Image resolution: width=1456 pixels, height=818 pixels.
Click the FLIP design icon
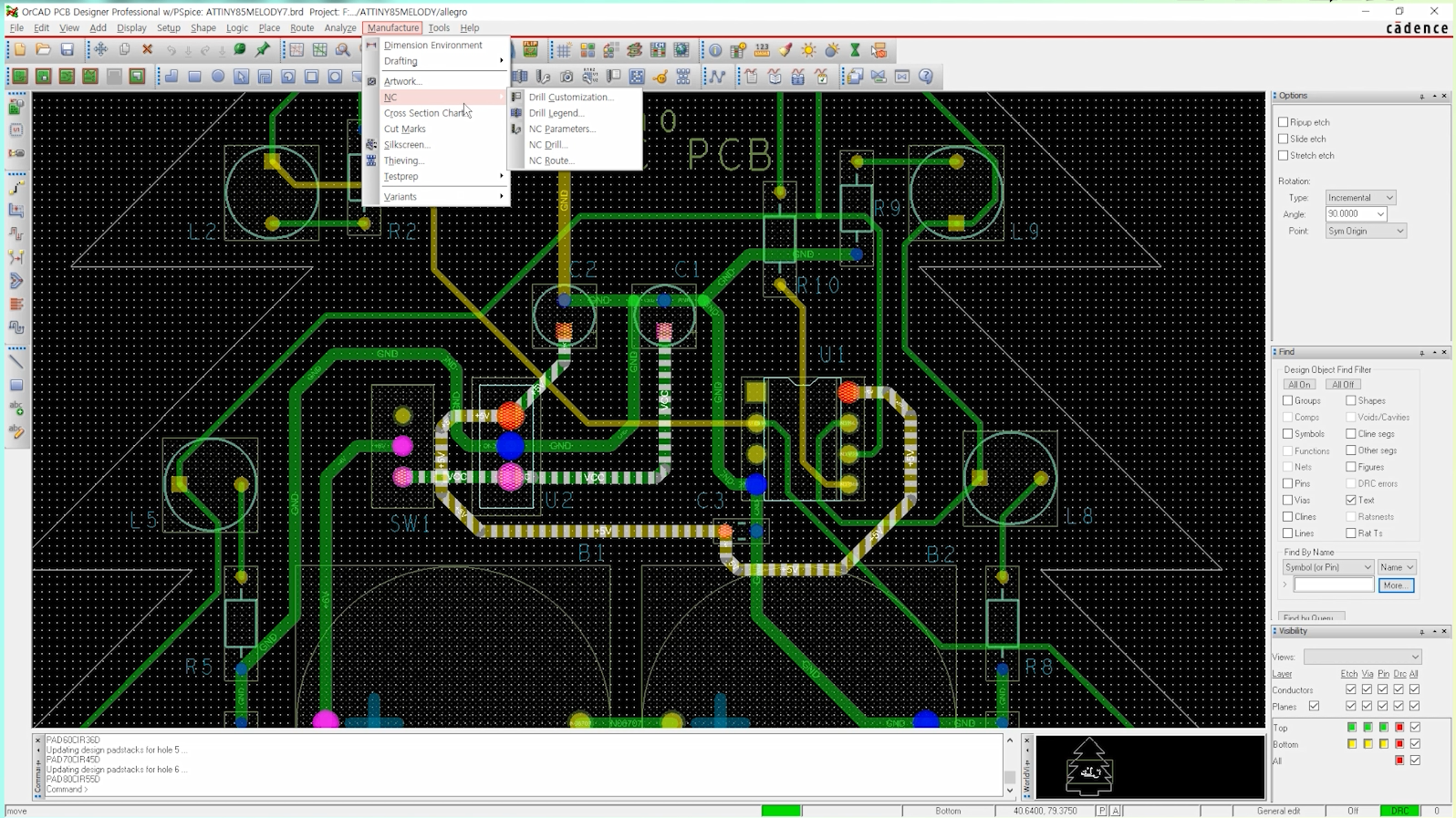coord(530,49)
